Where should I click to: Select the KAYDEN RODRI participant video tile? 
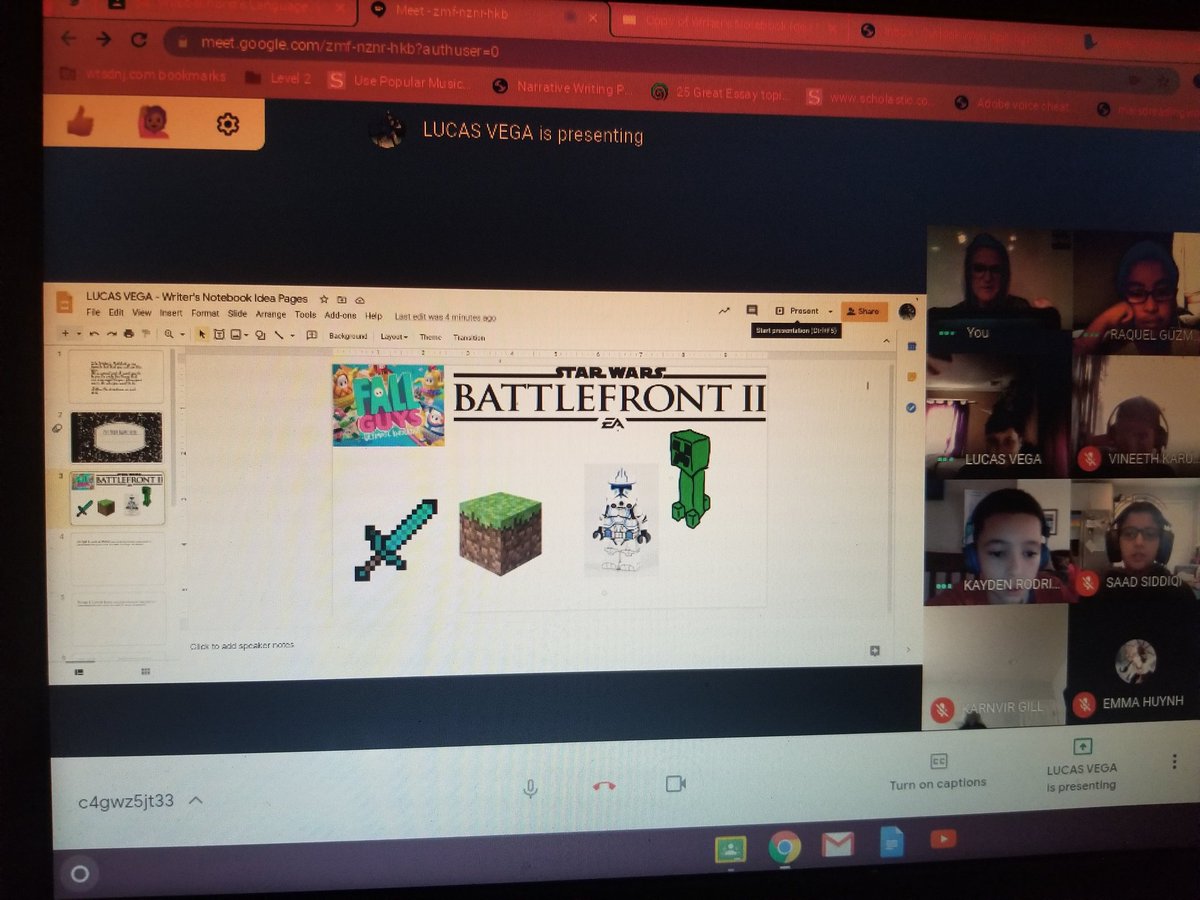[997, 541]
